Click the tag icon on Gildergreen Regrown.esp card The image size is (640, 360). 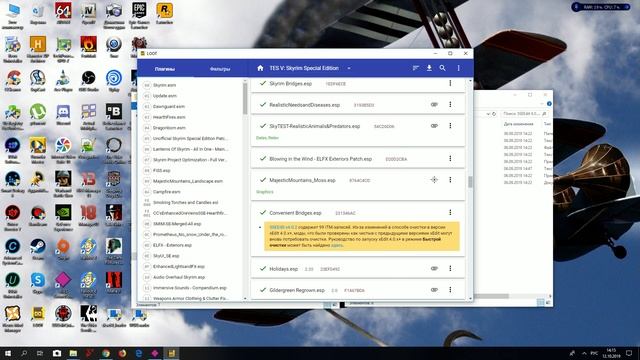tap(434, 290)
